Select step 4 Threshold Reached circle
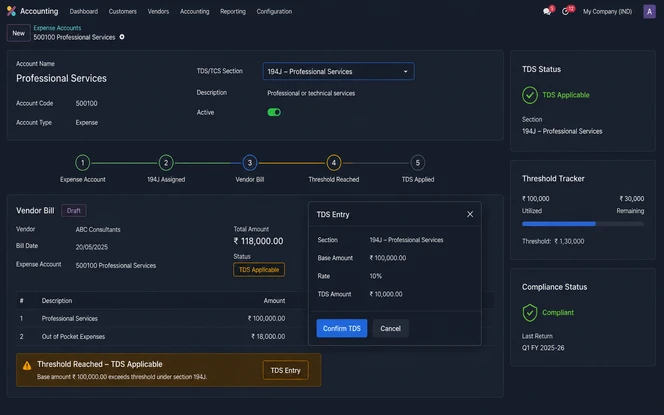The image size is (664, 415). (334, 163)
